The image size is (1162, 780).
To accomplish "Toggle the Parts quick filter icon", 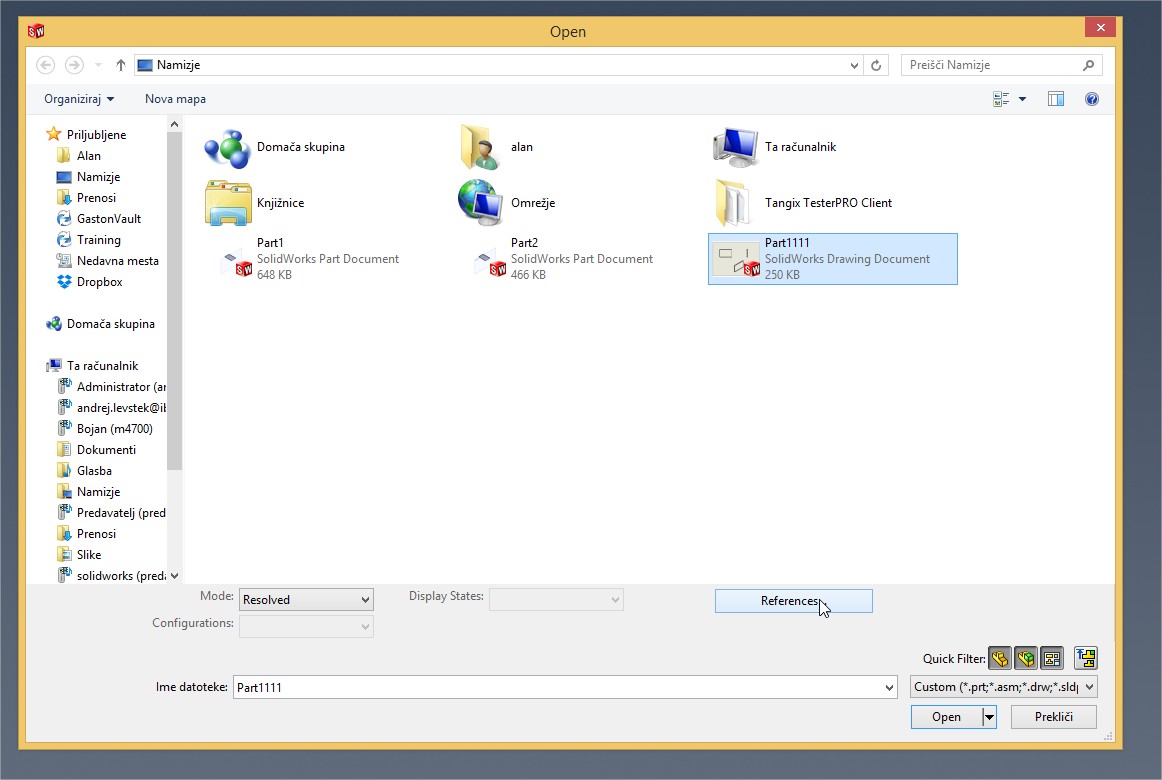I will tap(999, 658).
